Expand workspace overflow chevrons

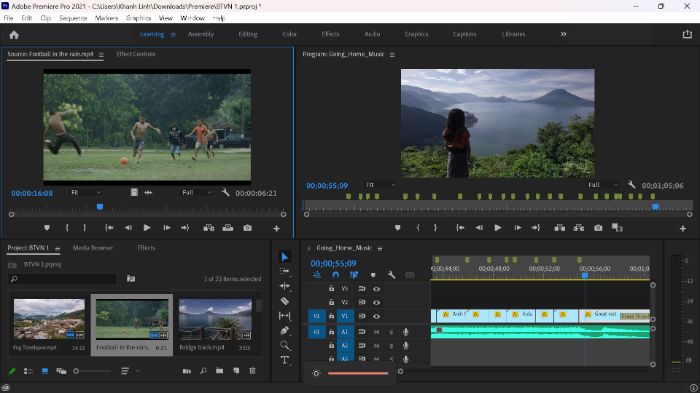[x=563, y=34]
